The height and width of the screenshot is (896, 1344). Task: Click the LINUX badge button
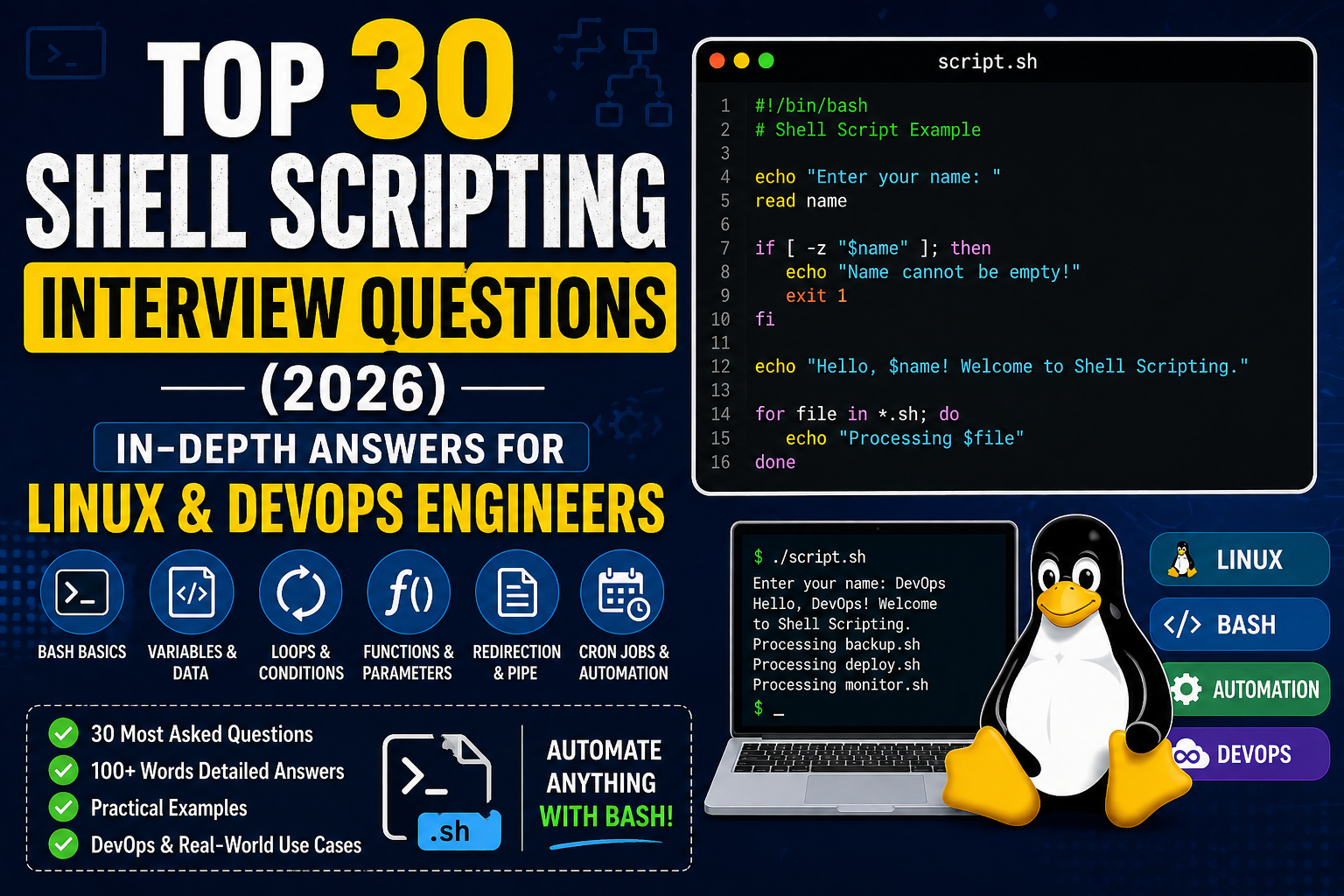(1240, 559)
